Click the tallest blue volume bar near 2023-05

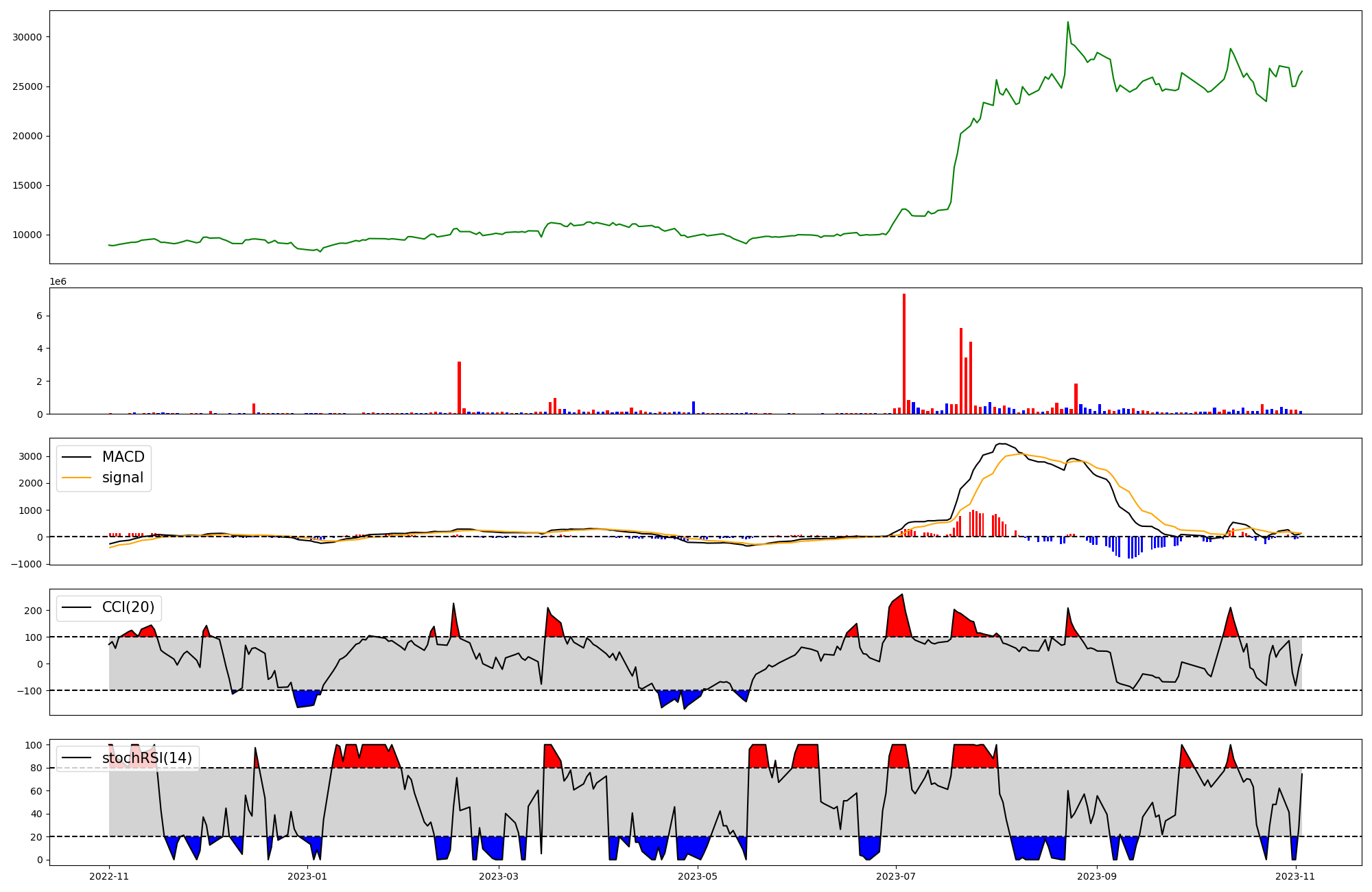pos(694,408)
